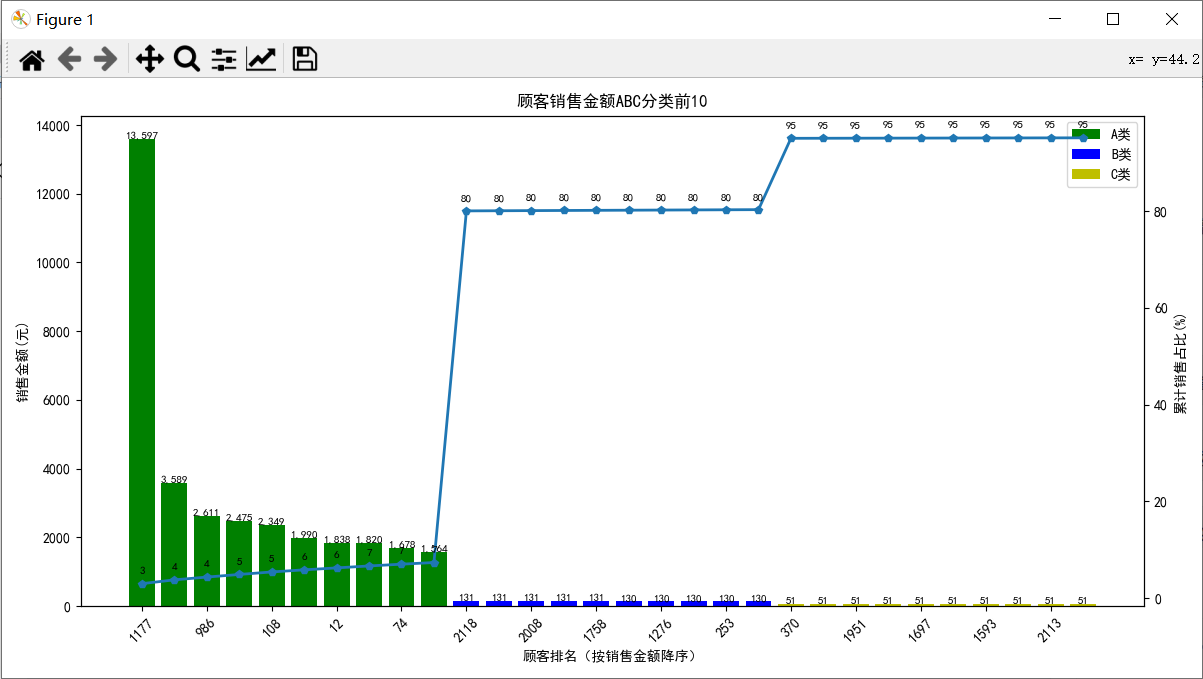Click the right y-axis tick label 40
1203x679 pixels.
pos(1160,405)
